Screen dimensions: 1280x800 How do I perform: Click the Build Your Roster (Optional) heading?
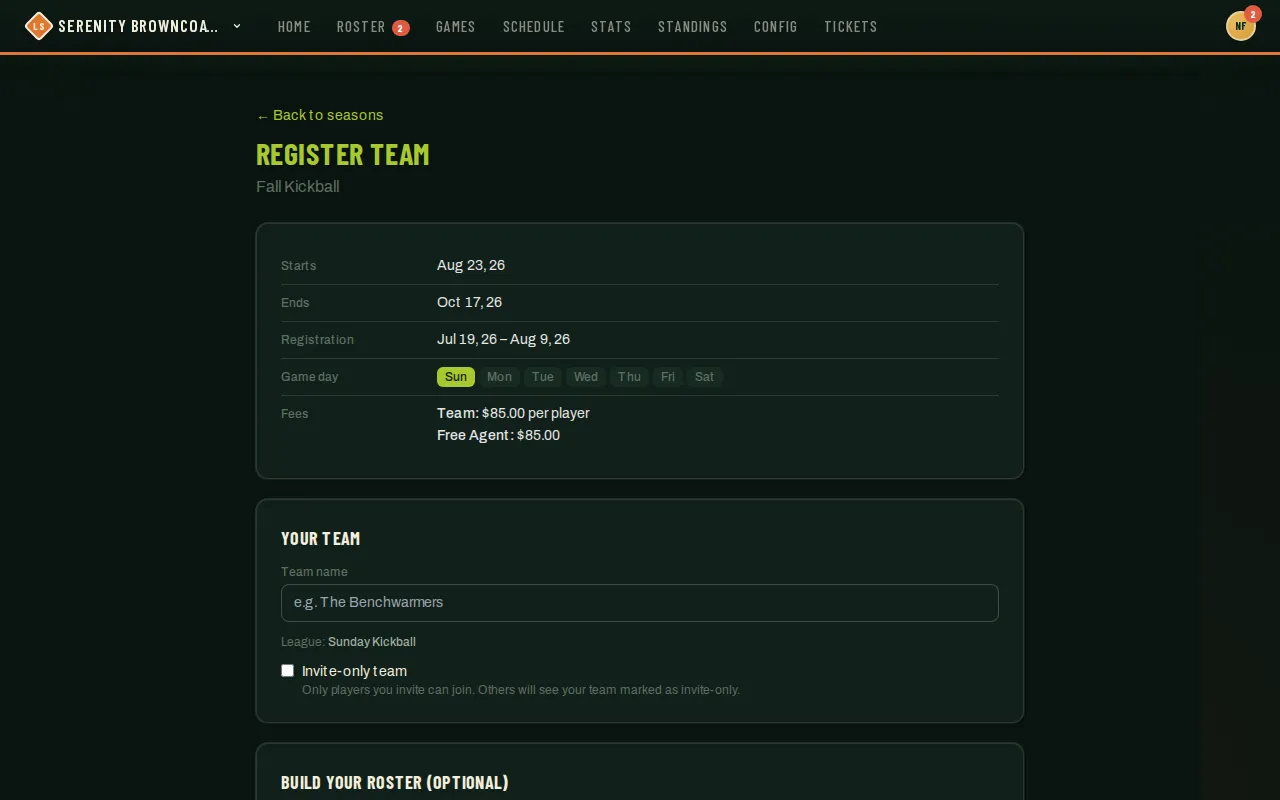(395, 782)
